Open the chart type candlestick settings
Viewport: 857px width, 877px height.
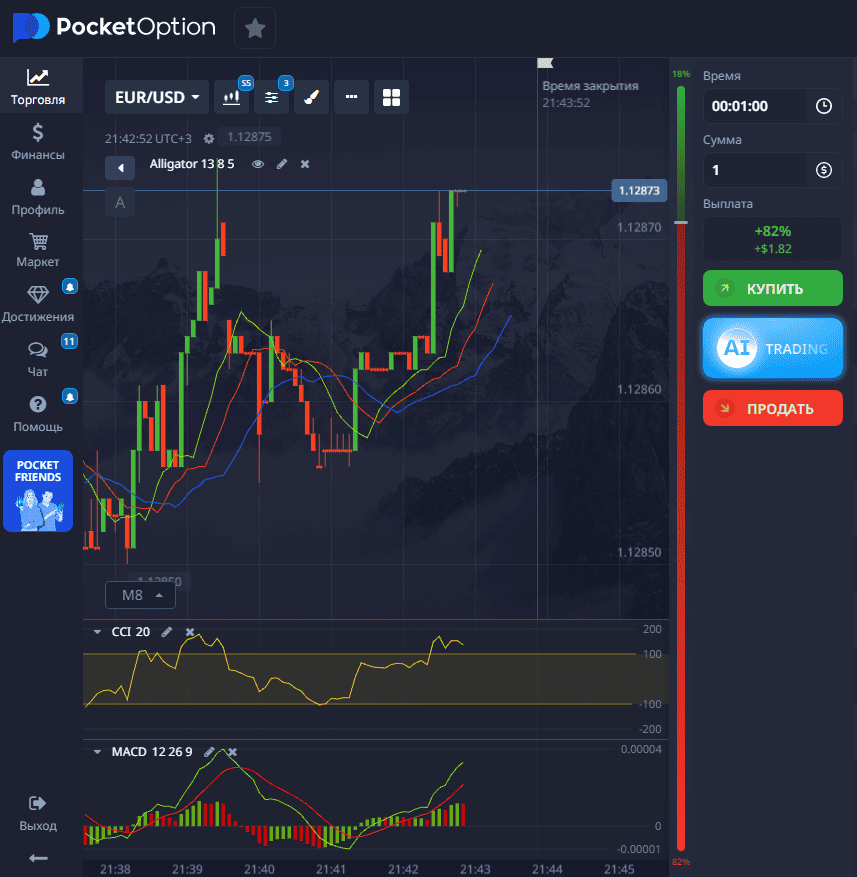(232, 97)
